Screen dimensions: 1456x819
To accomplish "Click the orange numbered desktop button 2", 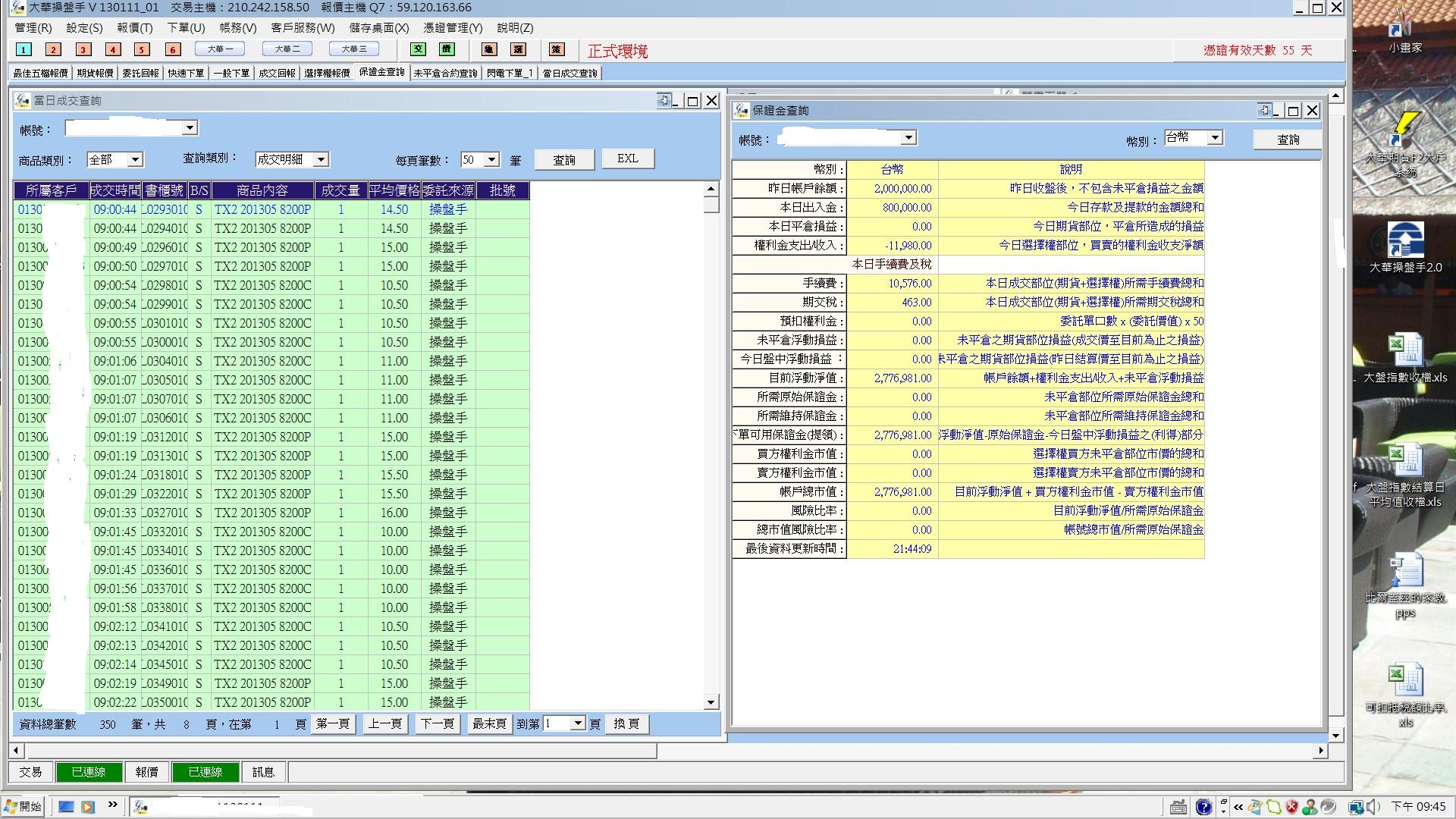I will (53, 49).
